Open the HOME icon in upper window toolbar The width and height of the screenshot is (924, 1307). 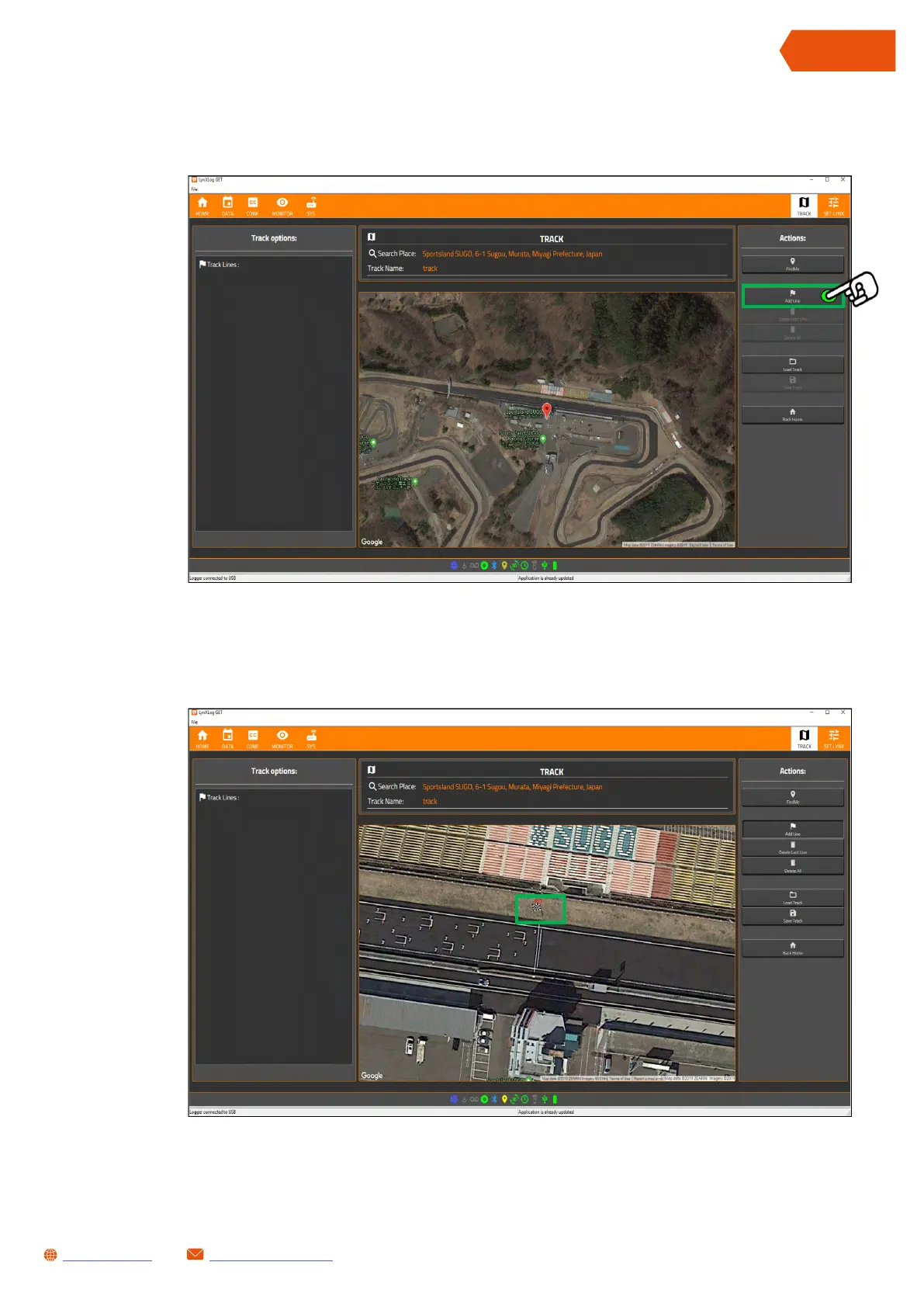click(x=202, y=205)
